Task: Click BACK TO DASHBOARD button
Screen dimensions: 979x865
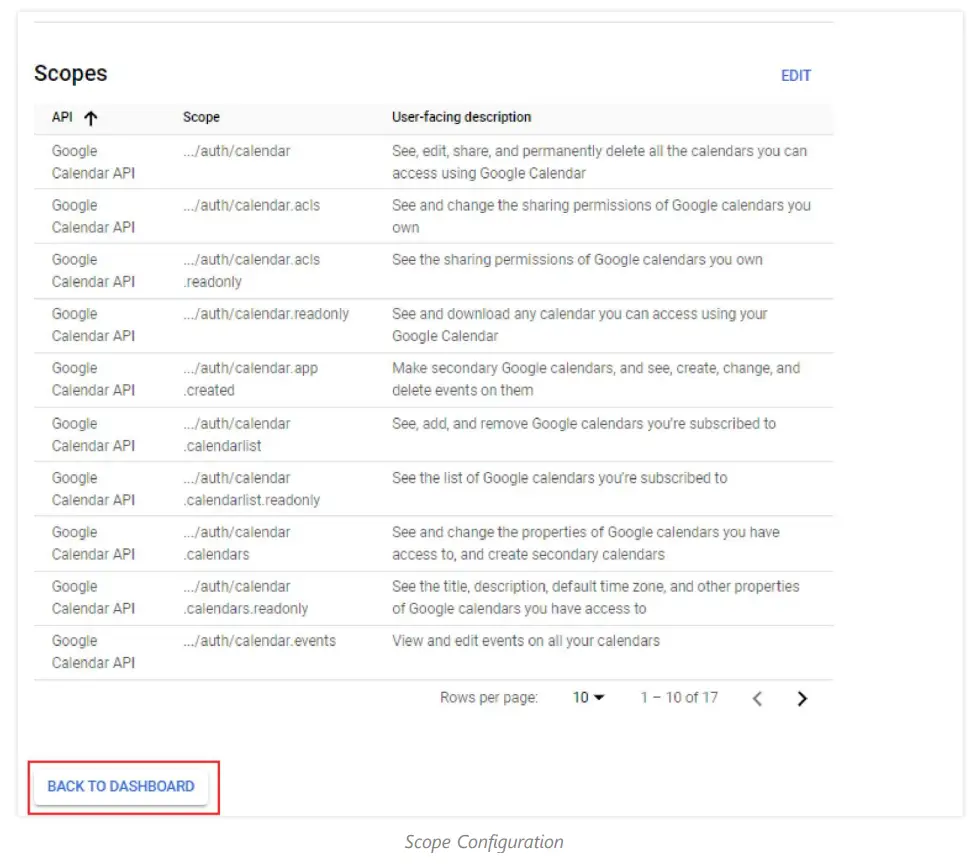Action: coord(121,786)
